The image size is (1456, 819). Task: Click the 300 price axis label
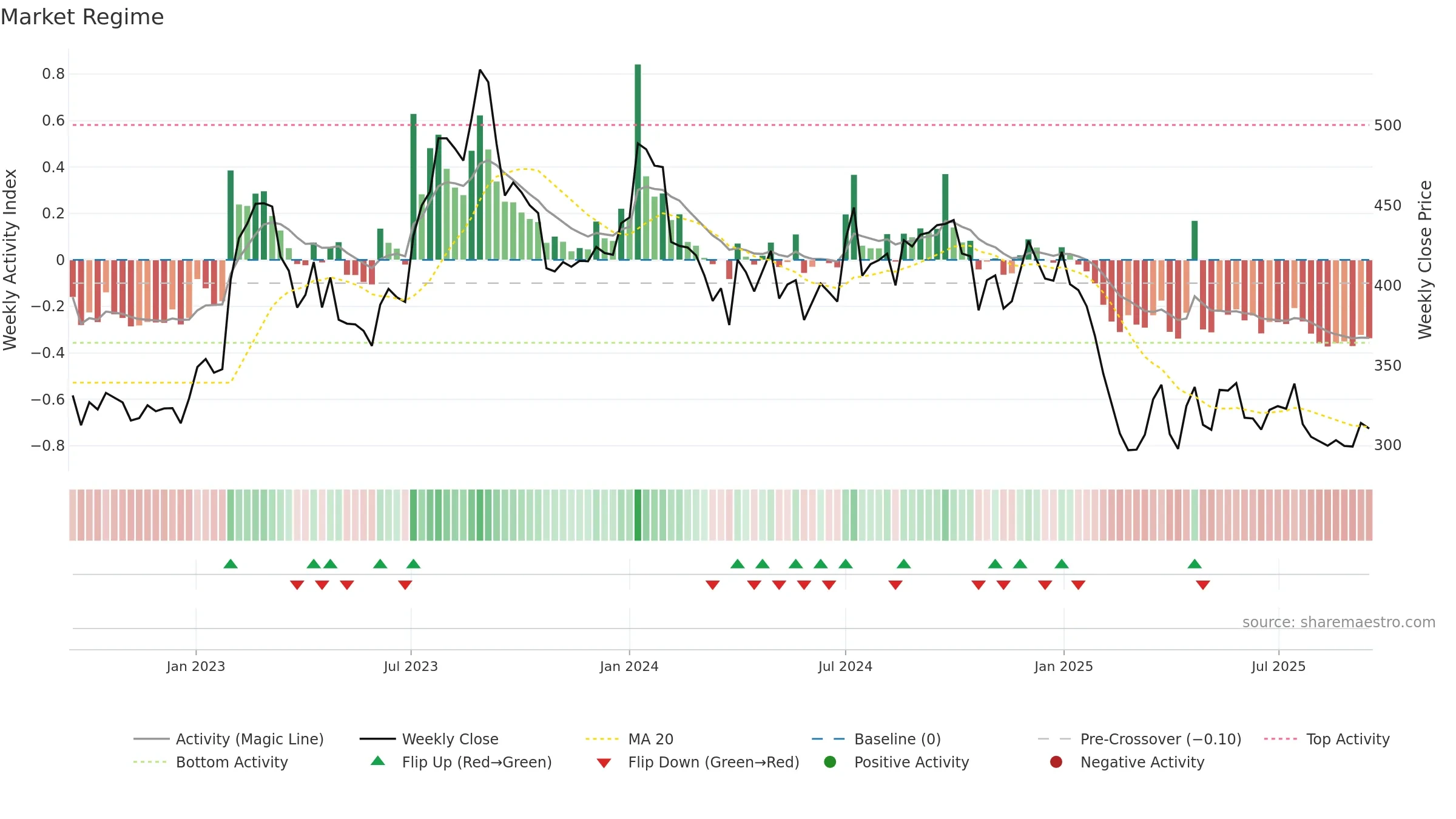click(1387, 445)
